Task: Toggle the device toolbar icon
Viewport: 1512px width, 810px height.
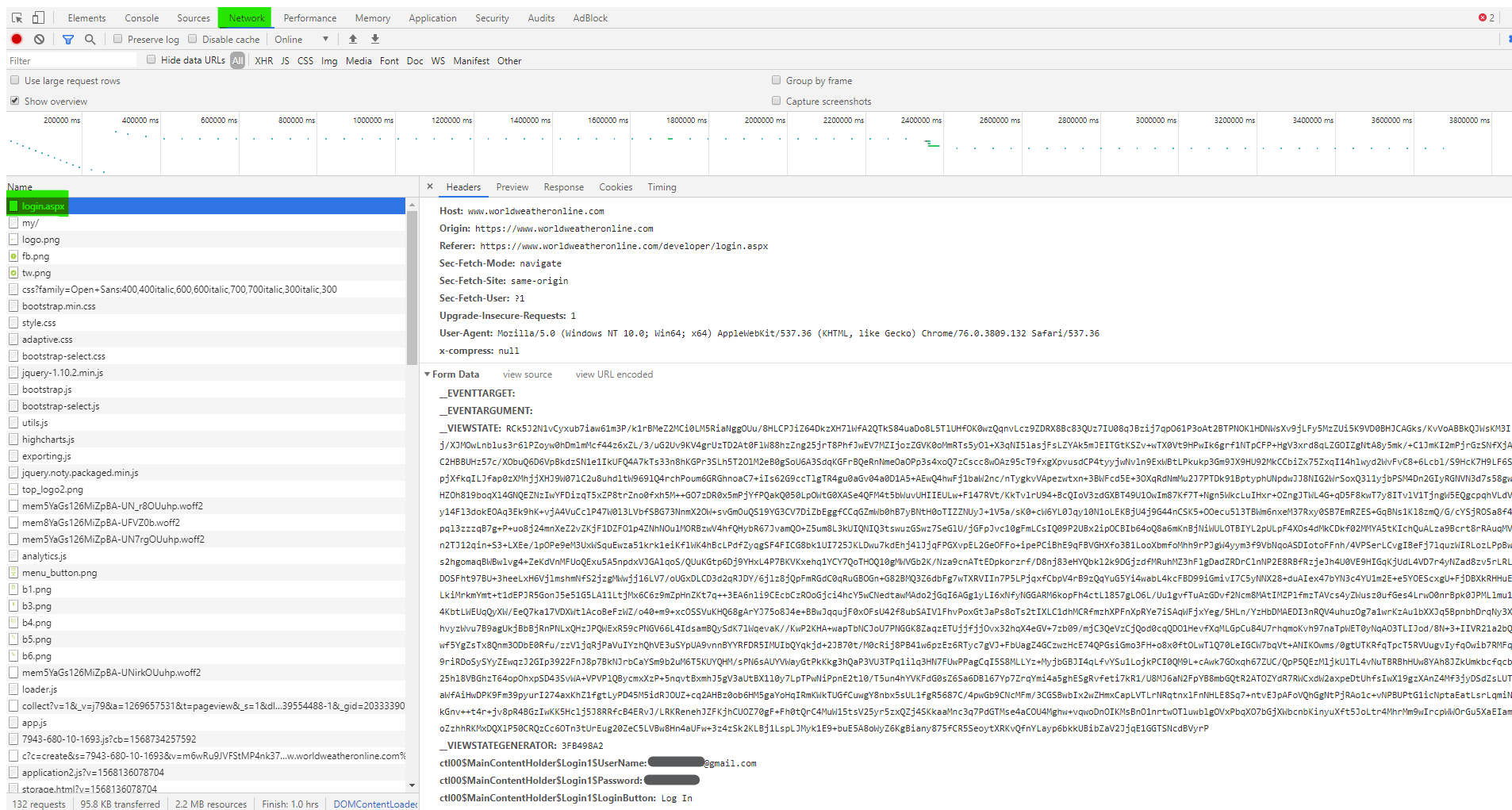Action: (x=38, y=17)
